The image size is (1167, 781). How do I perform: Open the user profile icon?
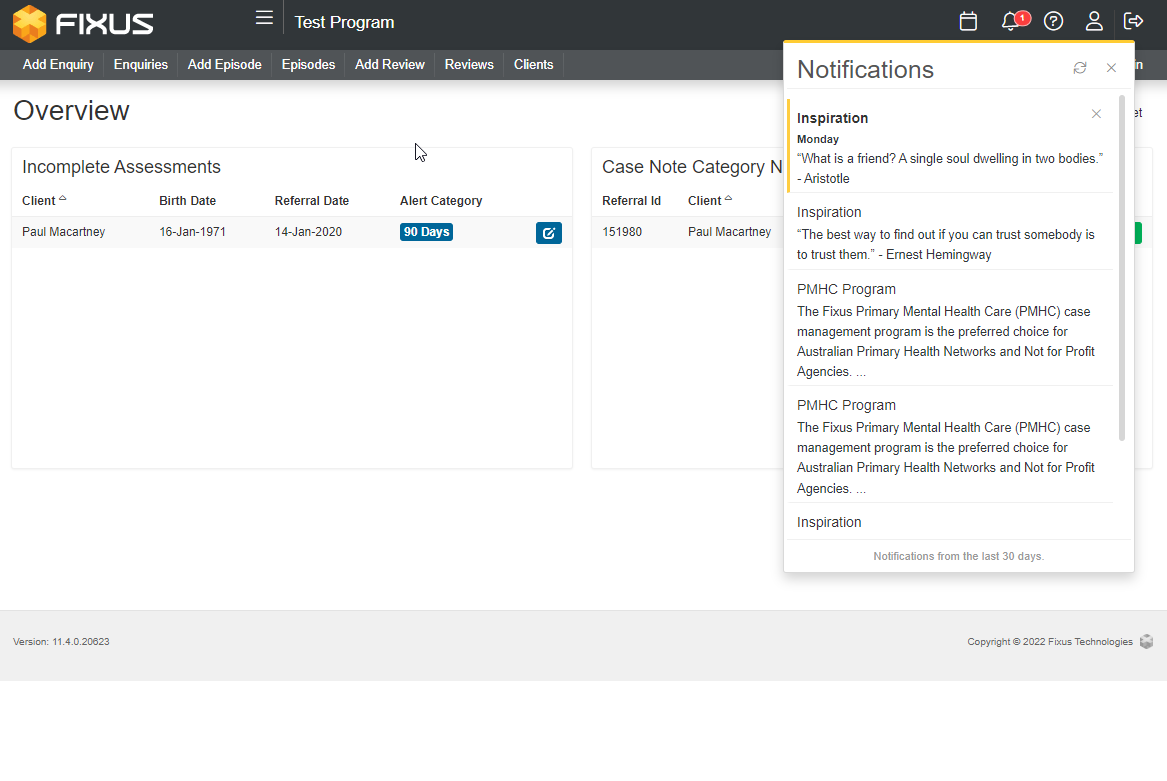tap(1094, 21)
